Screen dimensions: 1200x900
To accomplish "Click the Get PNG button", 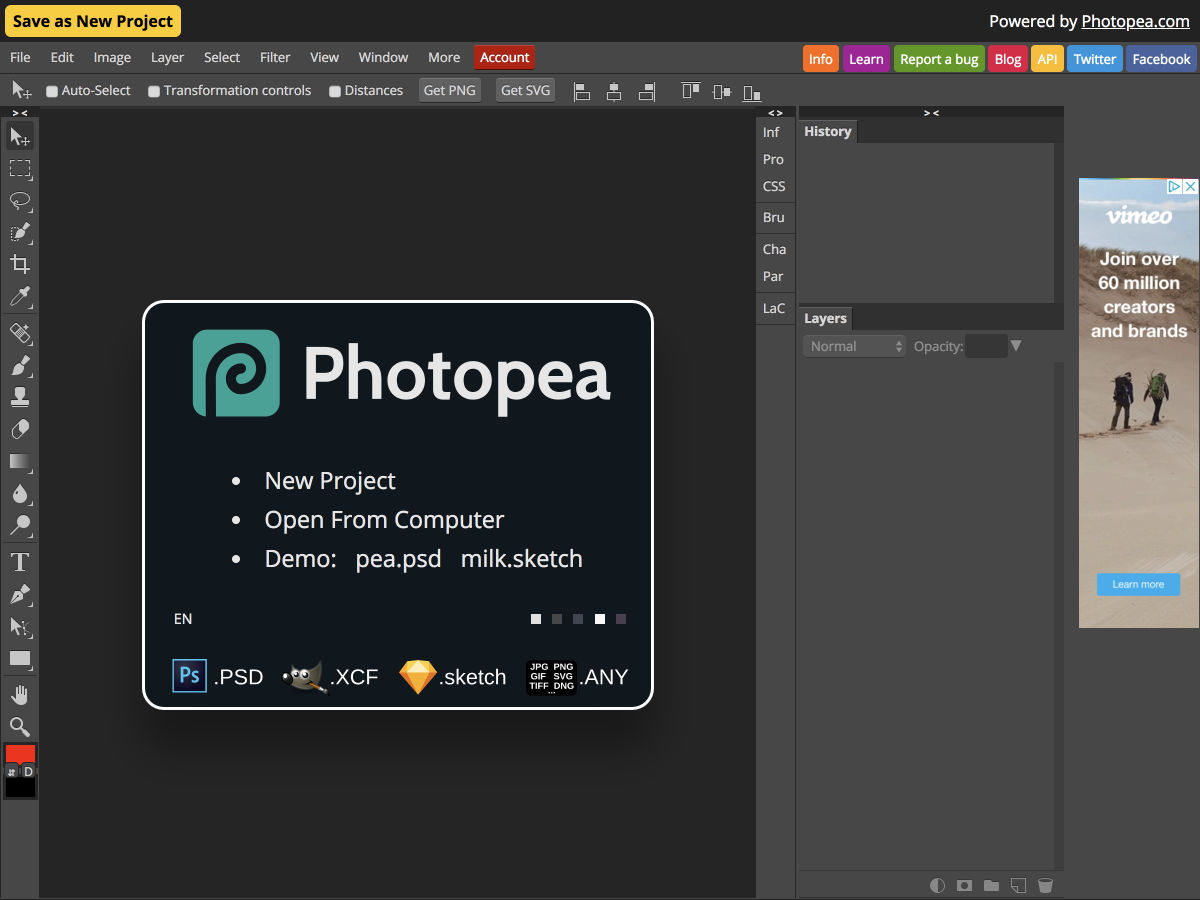I will pos(450,90).
